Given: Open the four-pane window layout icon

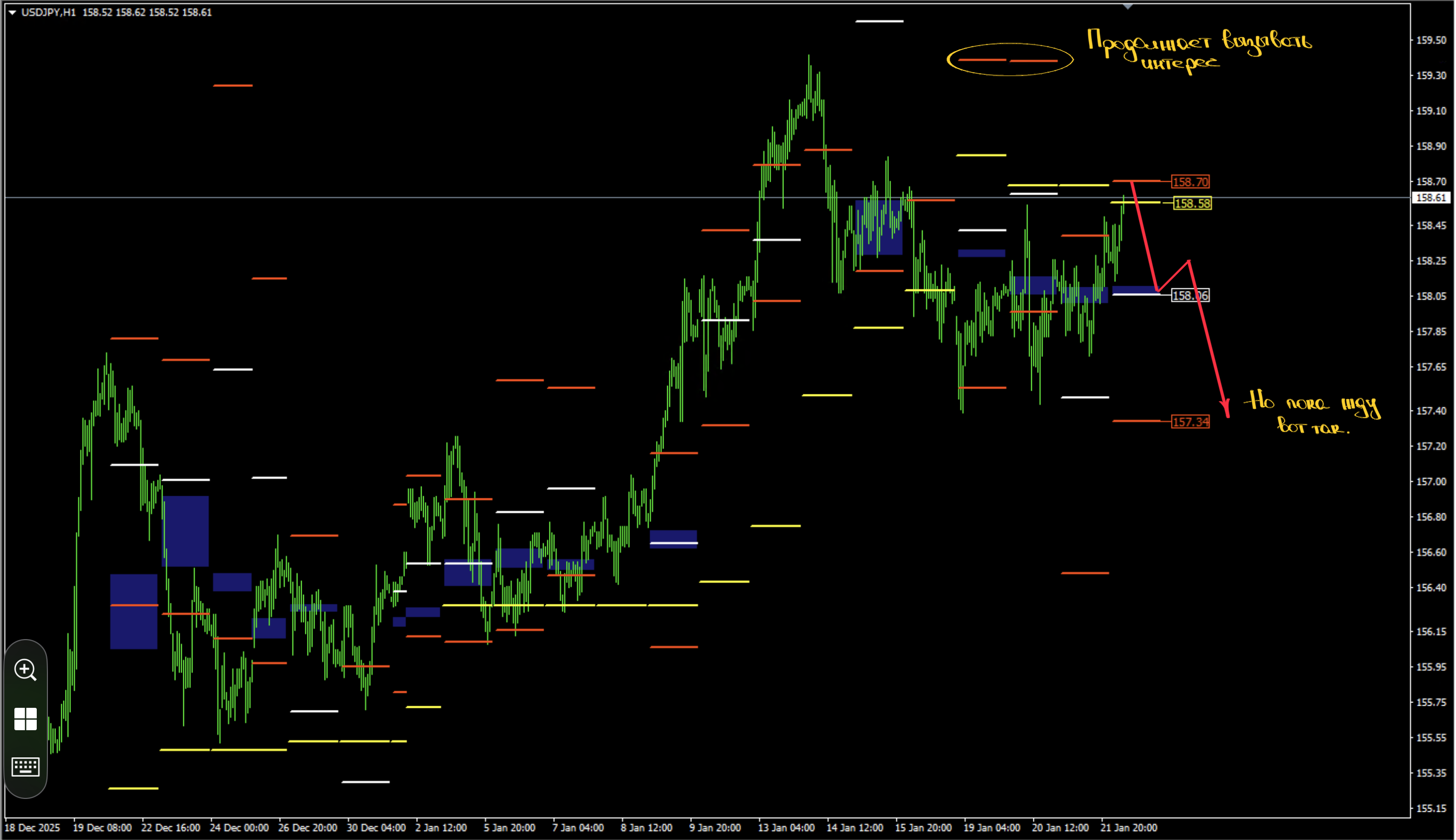Looking at the screenshot, I should click(26, 719).
